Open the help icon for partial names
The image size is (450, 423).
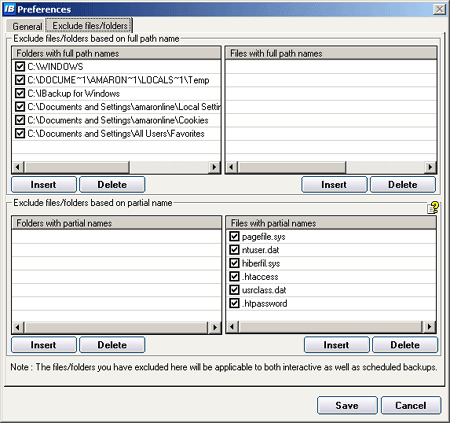point(433,208)
